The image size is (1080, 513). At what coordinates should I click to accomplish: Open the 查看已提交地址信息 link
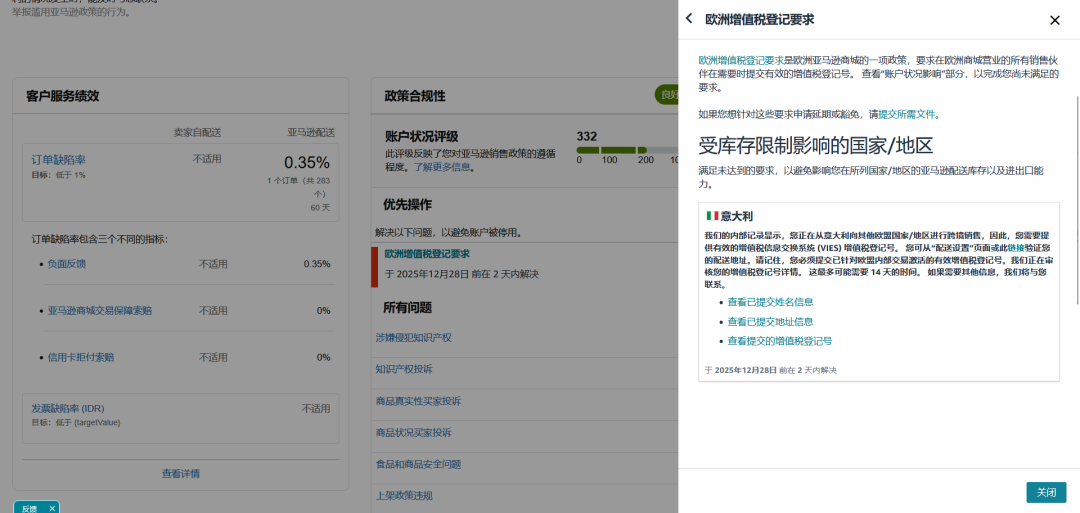pos(770,322)
